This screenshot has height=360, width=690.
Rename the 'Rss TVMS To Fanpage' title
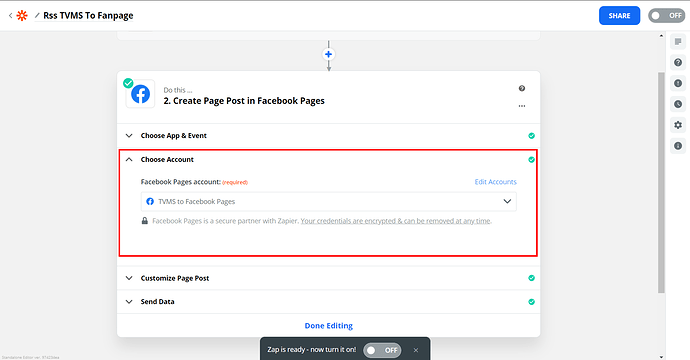[88, 15]
